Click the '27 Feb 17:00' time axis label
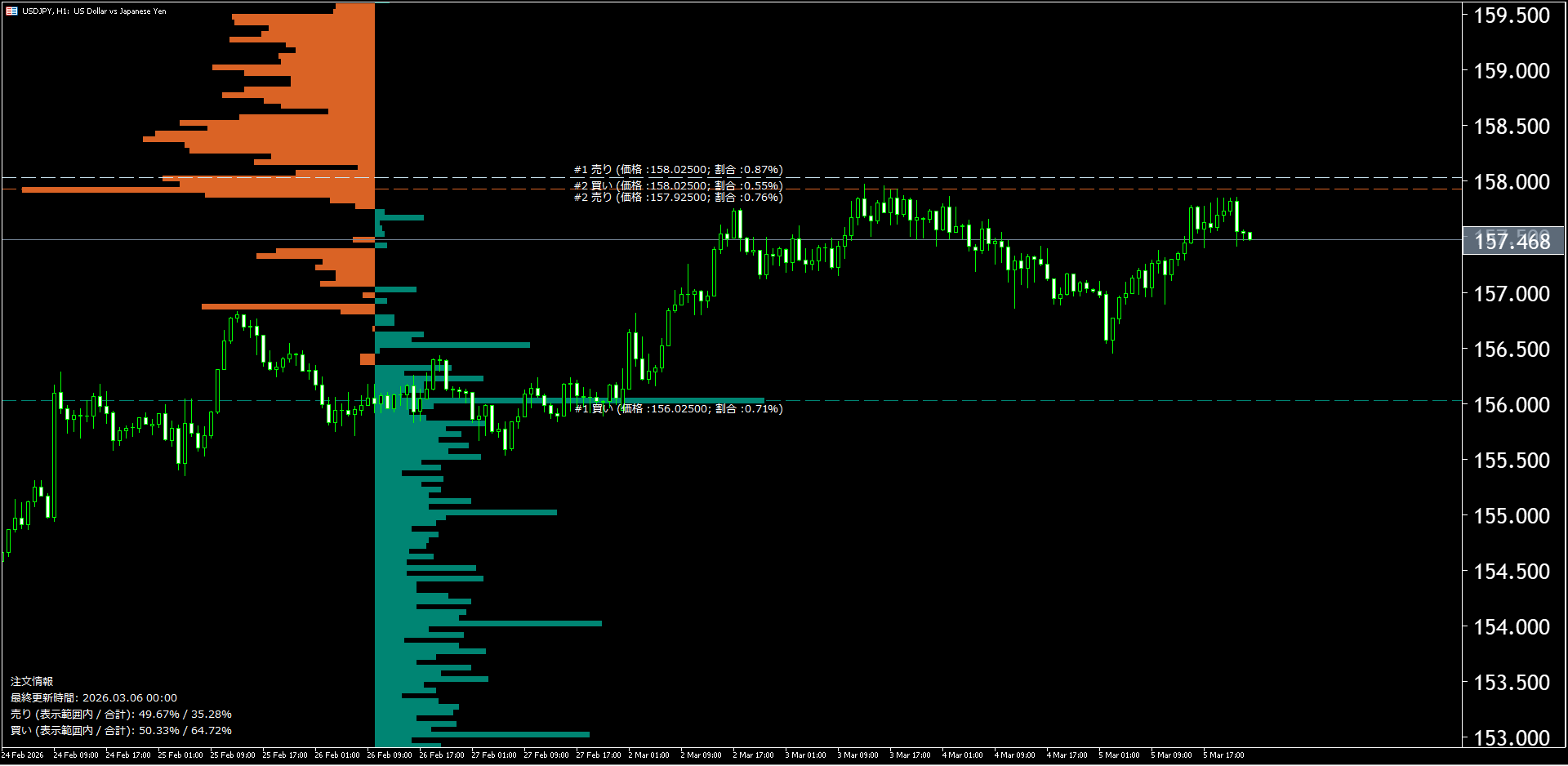The height and width of the screenshot is (766, 1568). pyautogui.click(x=599, y=755)
